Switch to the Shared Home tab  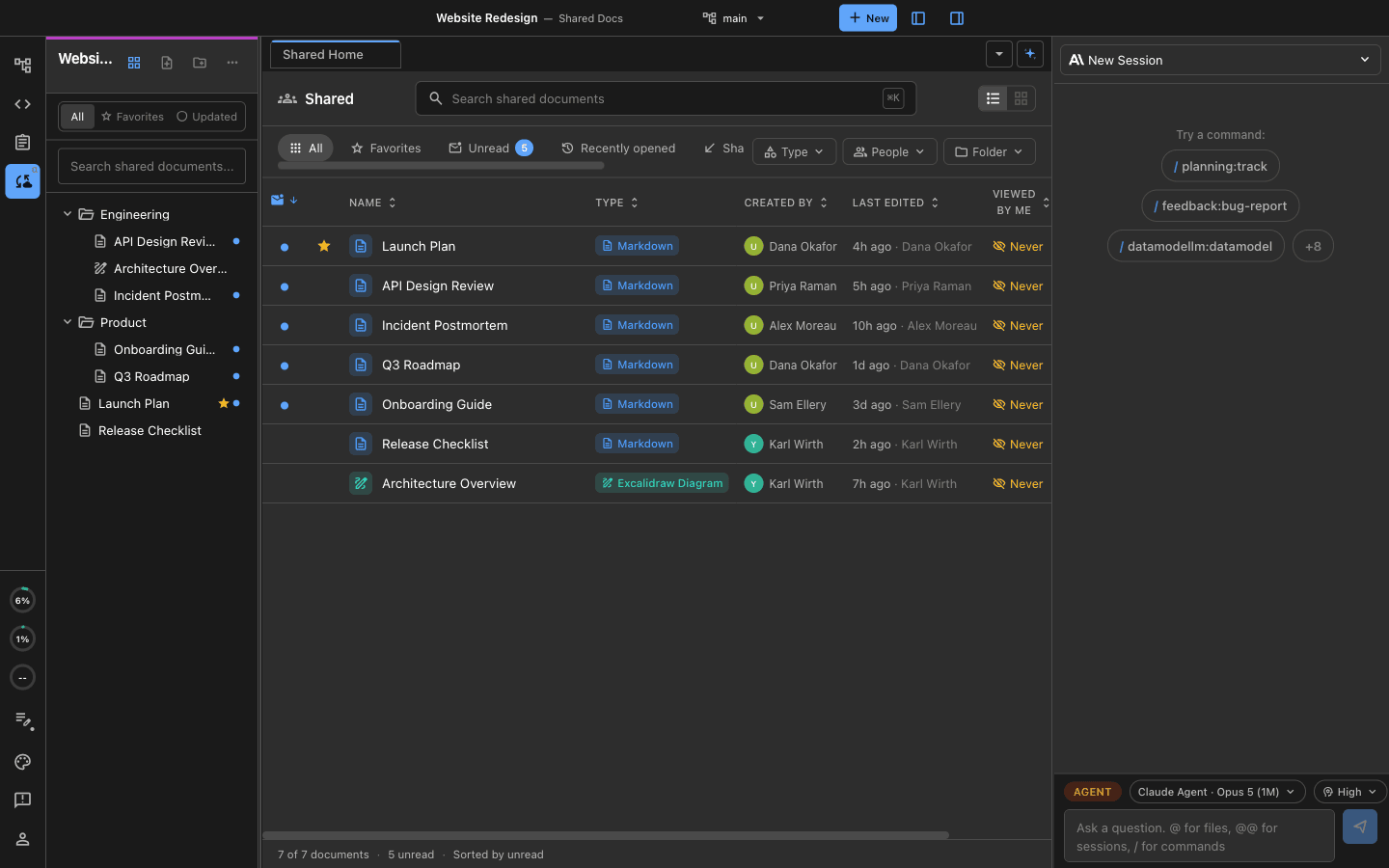pos(336,55)
